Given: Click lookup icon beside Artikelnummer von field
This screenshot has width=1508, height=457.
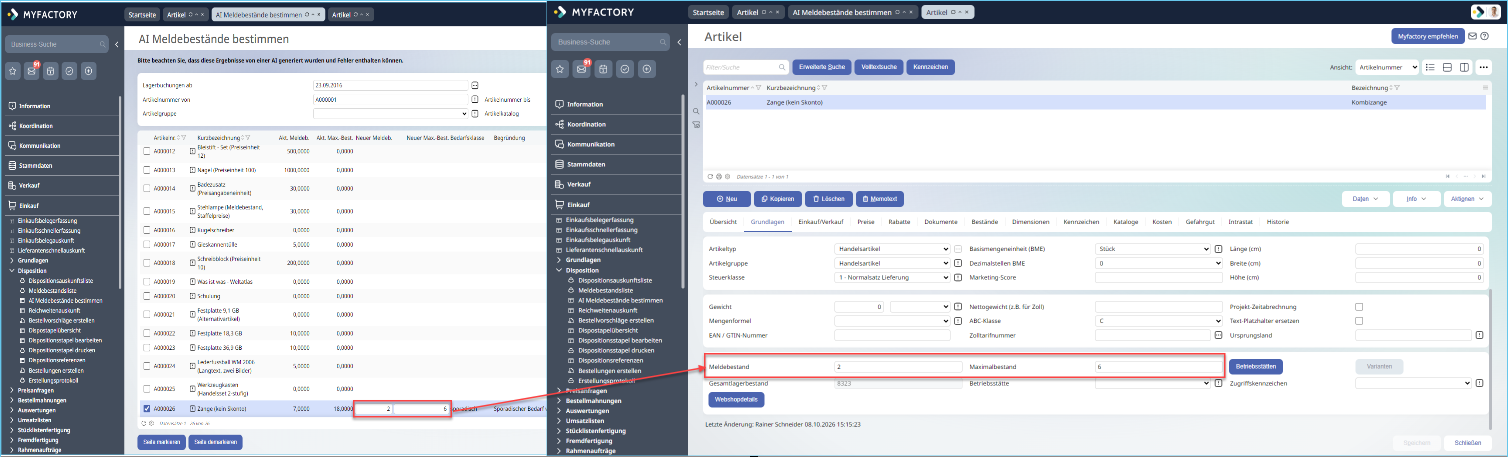Looking at the screenshot, I should tap(476, 100).
